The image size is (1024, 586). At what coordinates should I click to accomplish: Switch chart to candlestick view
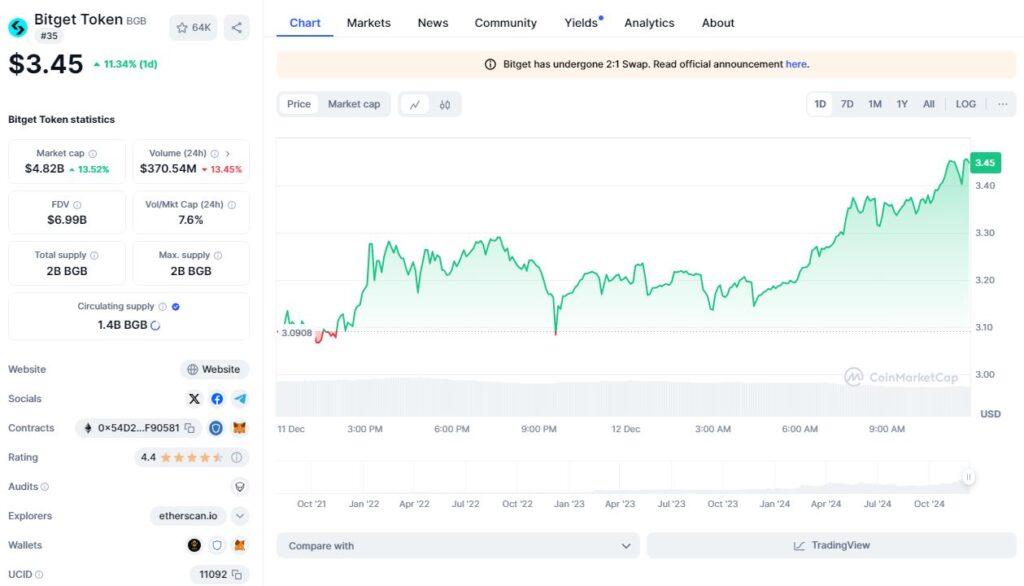[x=445, y=105]
